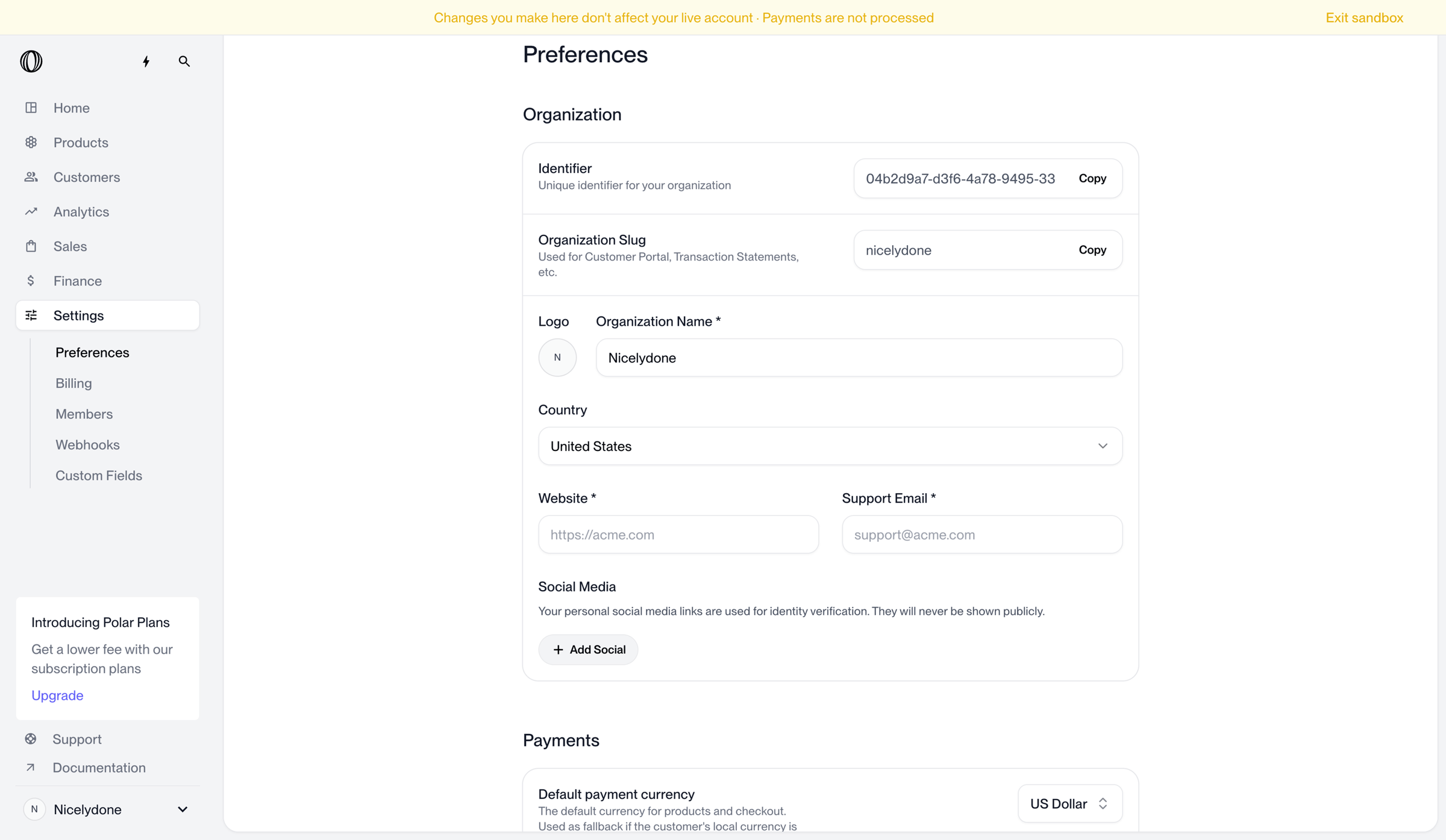Screen dimensions: 1446x840
Task: Click the Customers people icon
Action: [31, 177]
